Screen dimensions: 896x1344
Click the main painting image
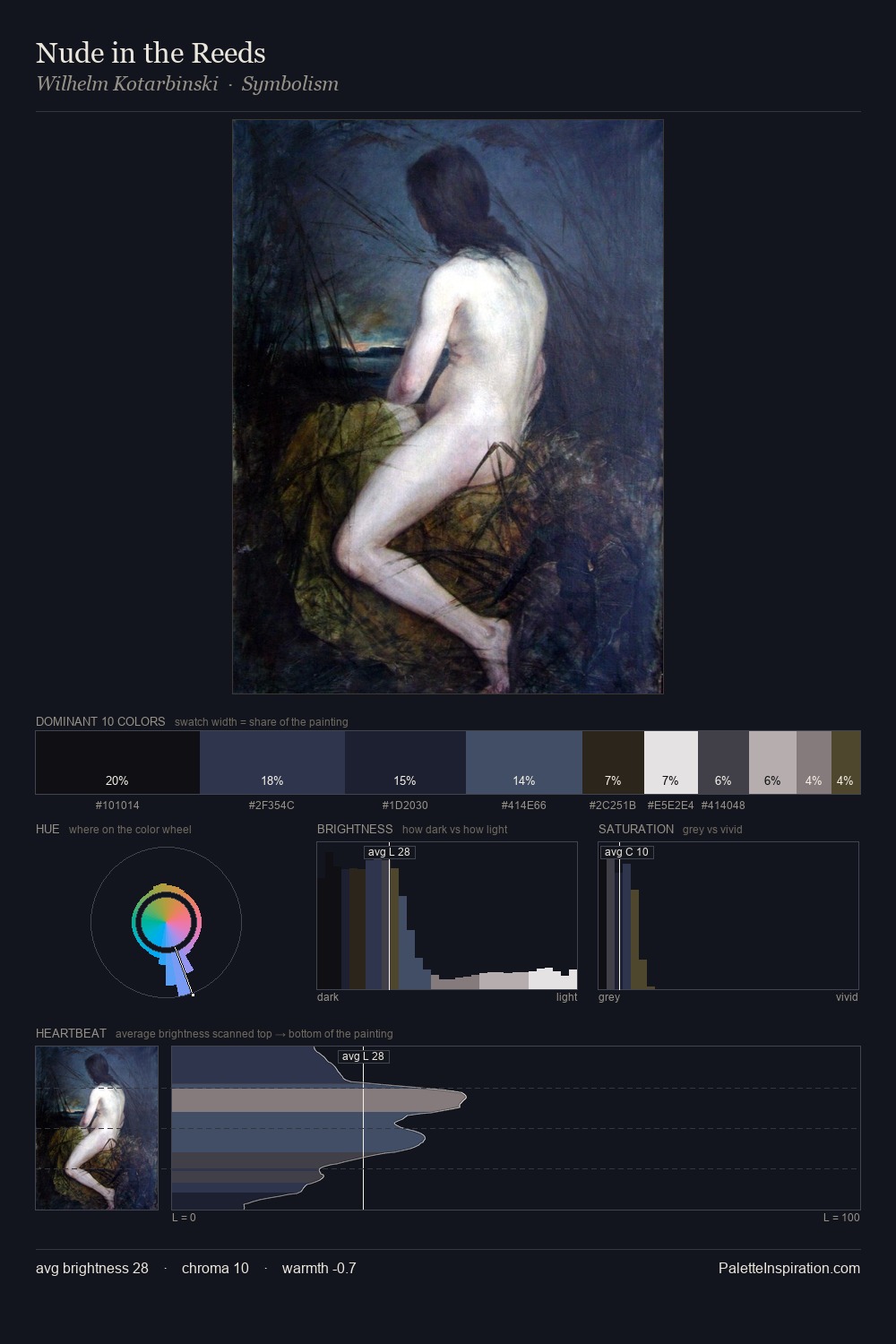[x=448, y=407]
